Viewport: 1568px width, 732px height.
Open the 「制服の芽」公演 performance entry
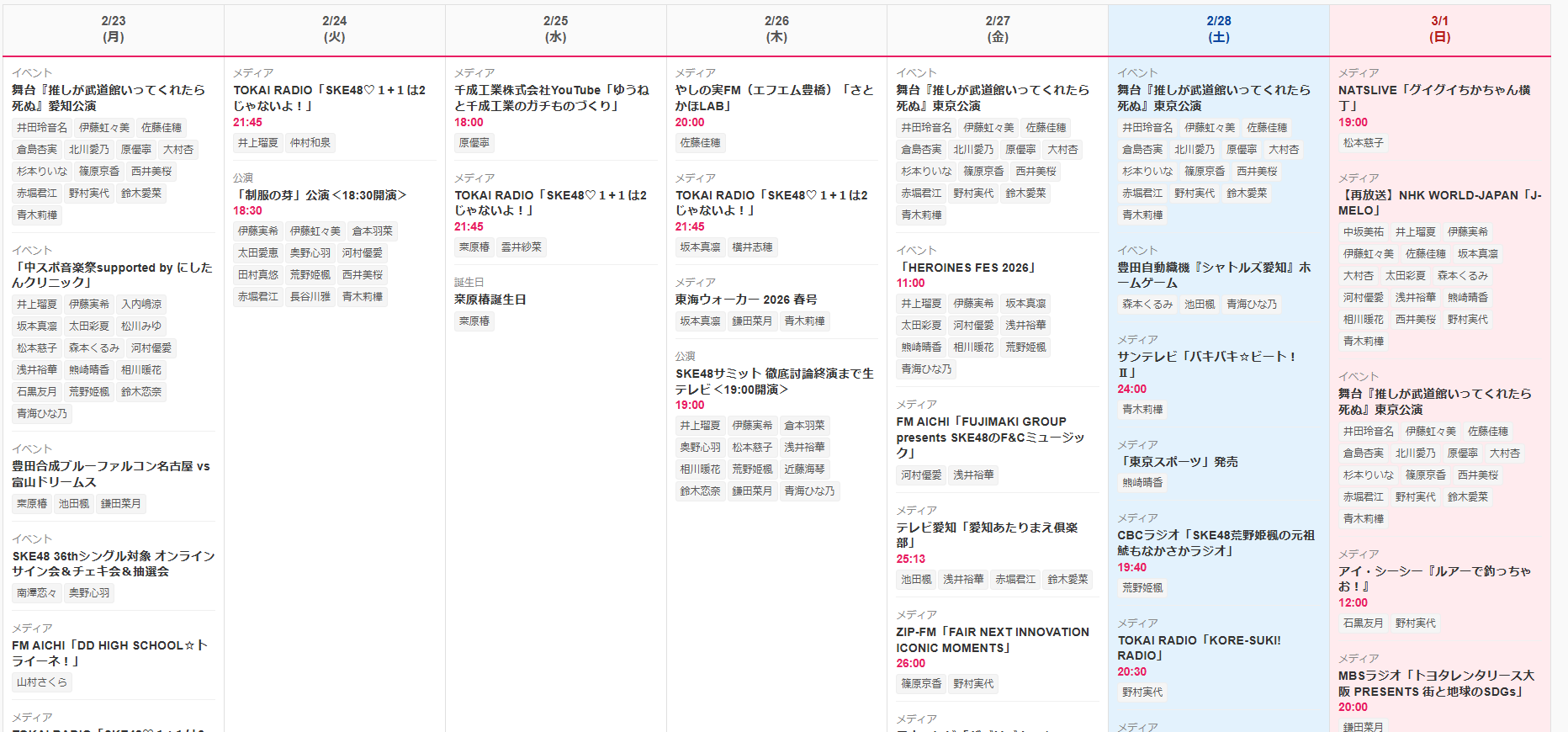tap(320, 195)
